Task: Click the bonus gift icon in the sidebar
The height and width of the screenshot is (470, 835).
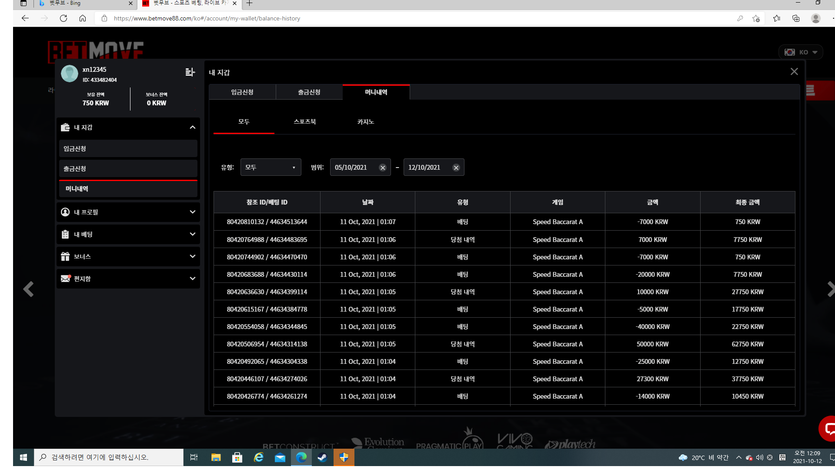Action: (x=65, y=257)
